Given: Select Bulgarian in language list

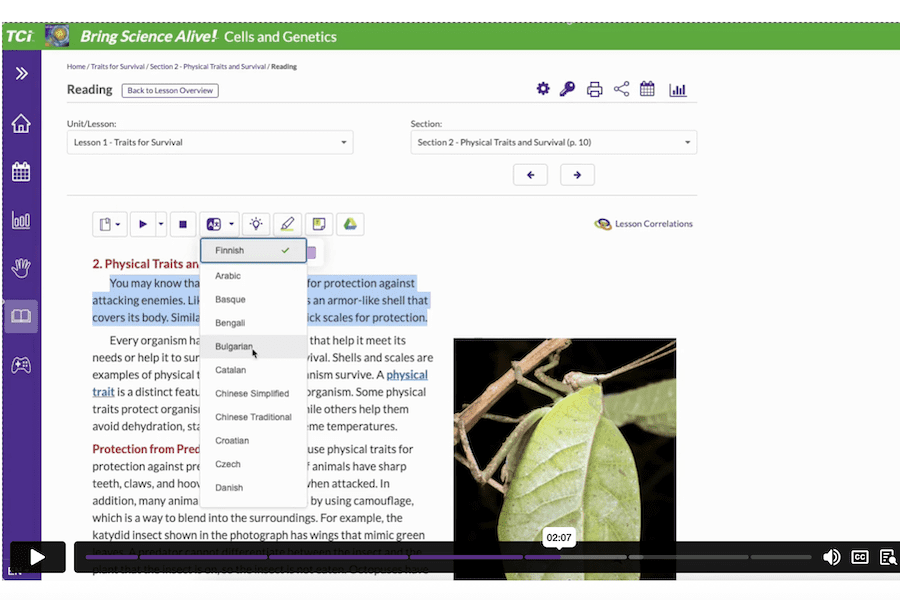Looking at the screenshot, I should (x=253, y=346).
